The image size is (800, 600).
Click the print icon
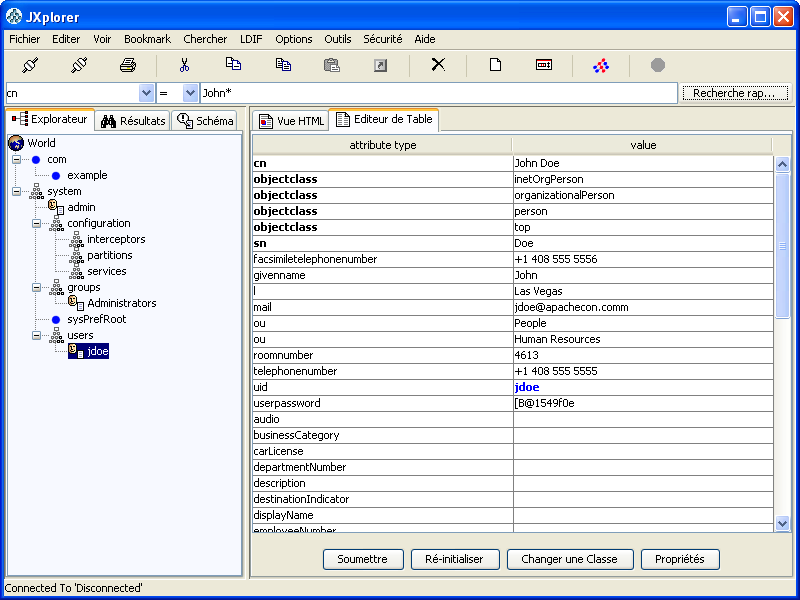(128, 65)
